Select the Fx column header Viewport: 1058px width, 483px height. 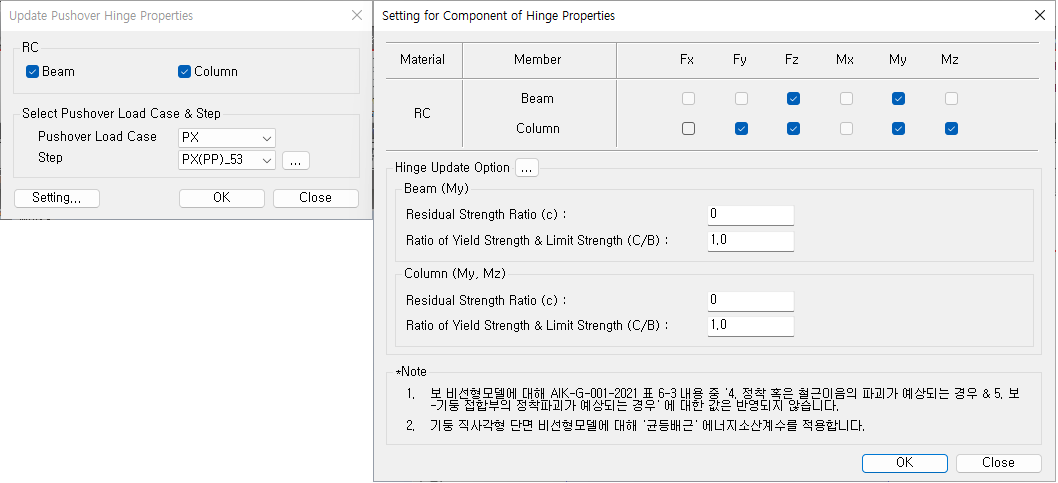[687, 59]
